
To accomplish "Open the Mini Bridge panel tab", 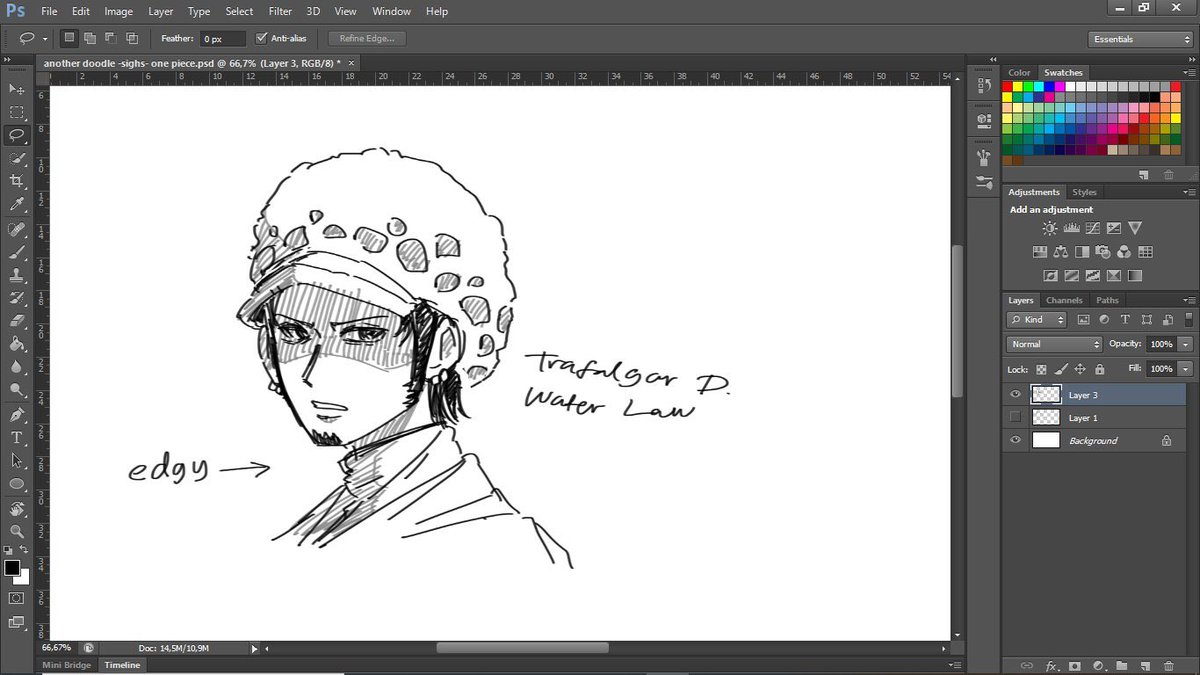I will coord(66,665).
